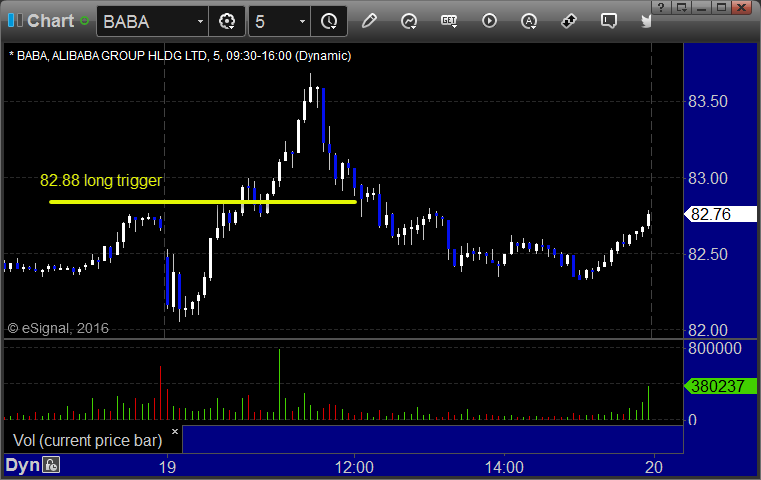Open the BABA symbol dropdown arrow
The height and width of the screenshot is (480, 761).
click(x=200, y=21)
